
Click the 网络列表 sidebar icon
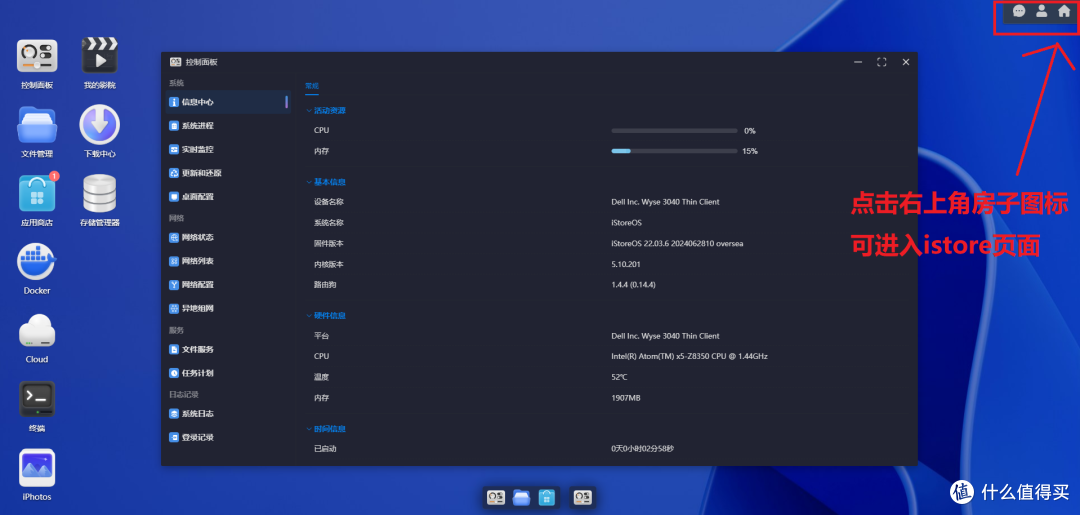(174, 262)
